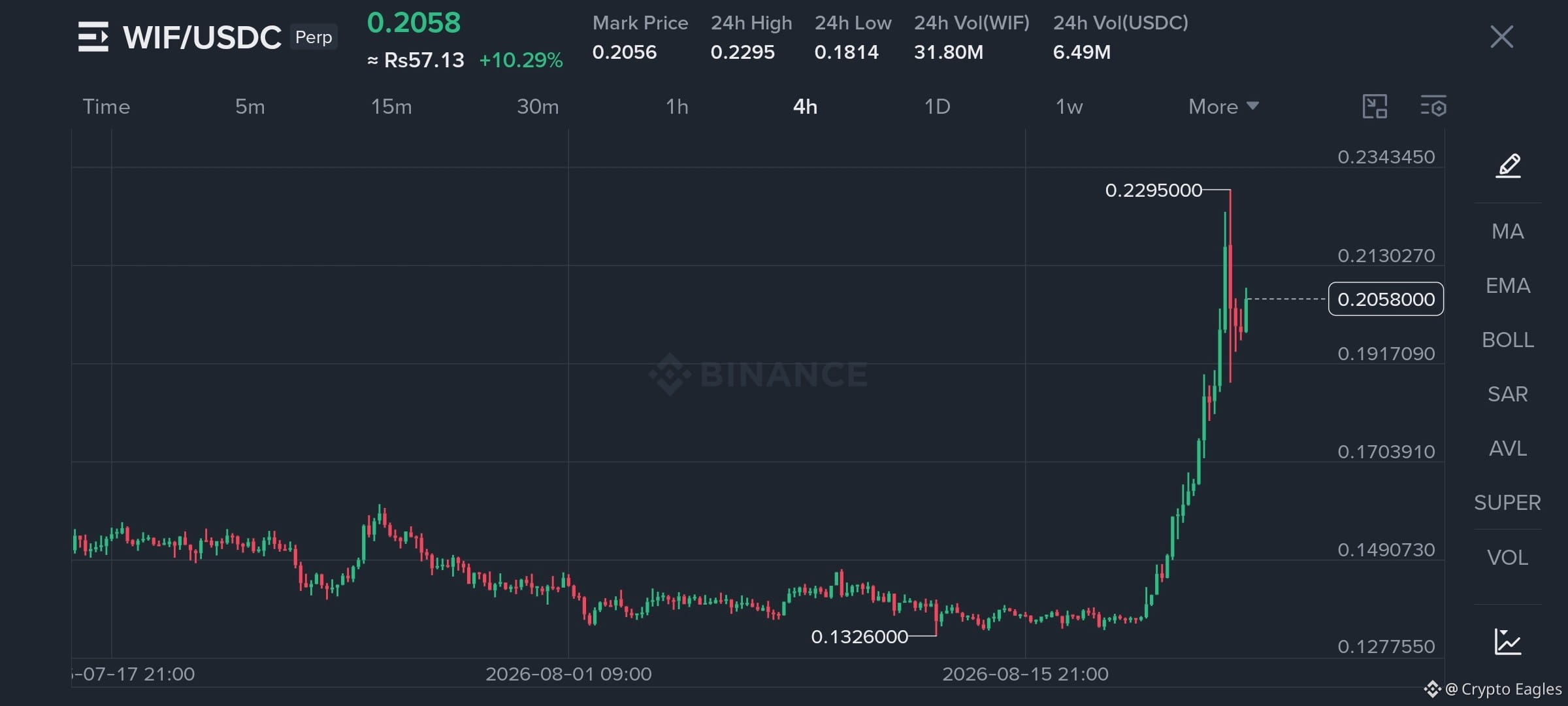The image size is (1568, 706).
Task: Toggle the VOL indicator
Action: click(1508, 558)
